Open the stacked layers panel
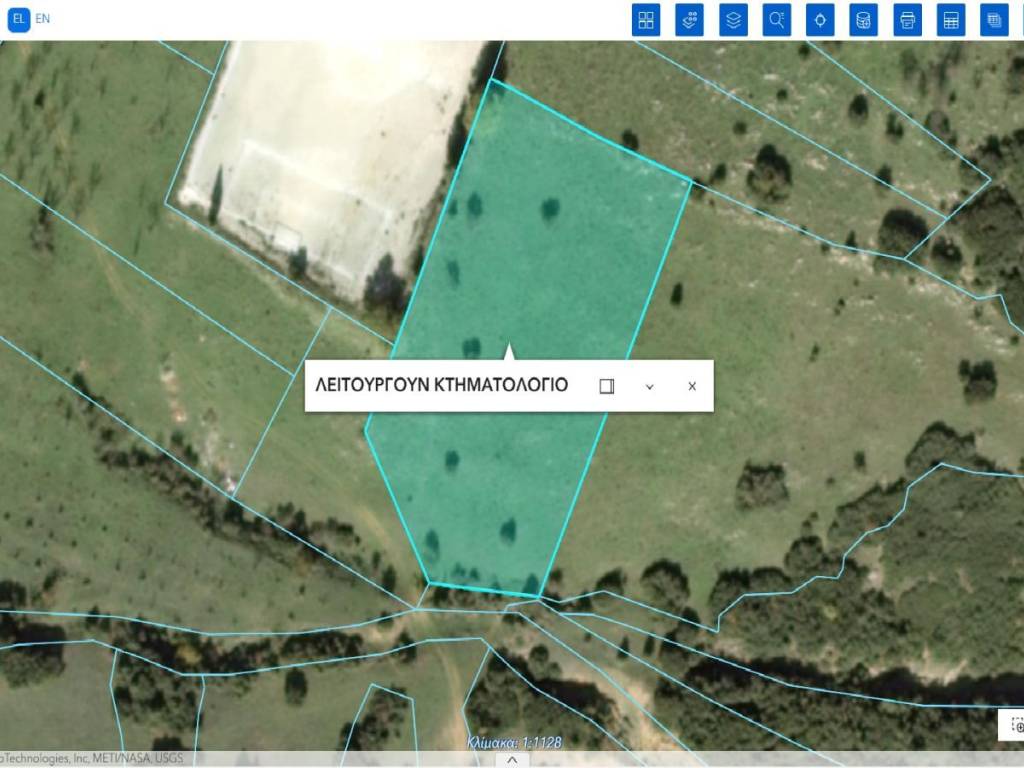 [x=734, y=20]
